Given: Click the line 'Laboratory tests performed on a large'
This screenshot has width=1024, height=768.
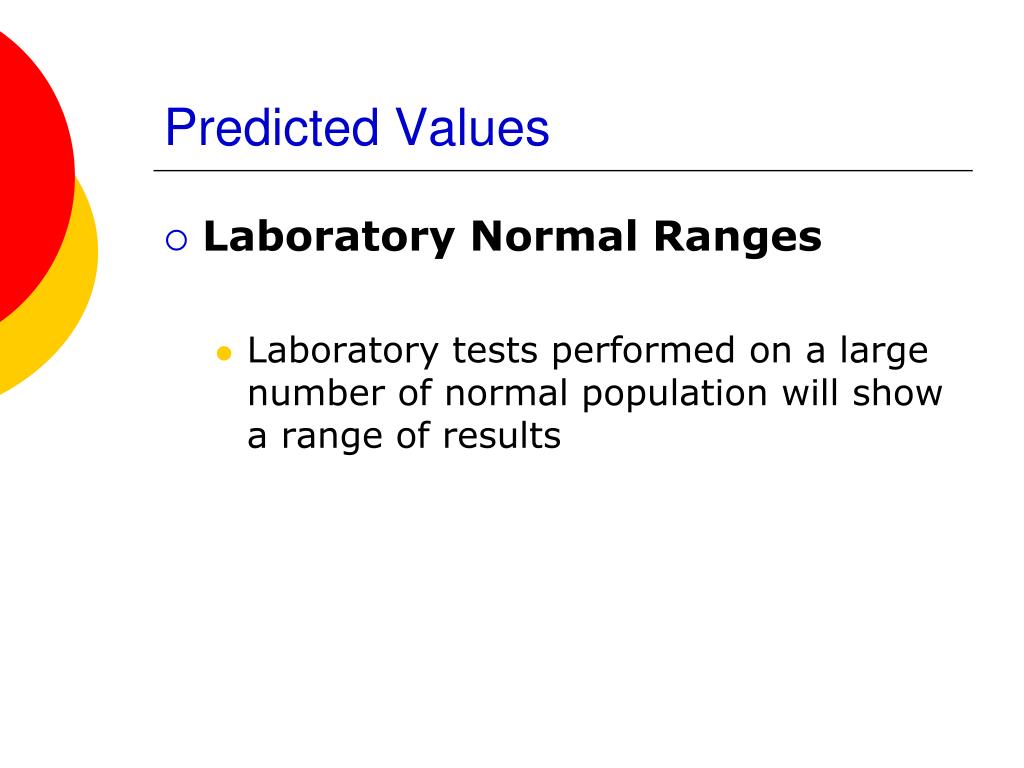Looking at the screenshot, I should click(588, 351).
